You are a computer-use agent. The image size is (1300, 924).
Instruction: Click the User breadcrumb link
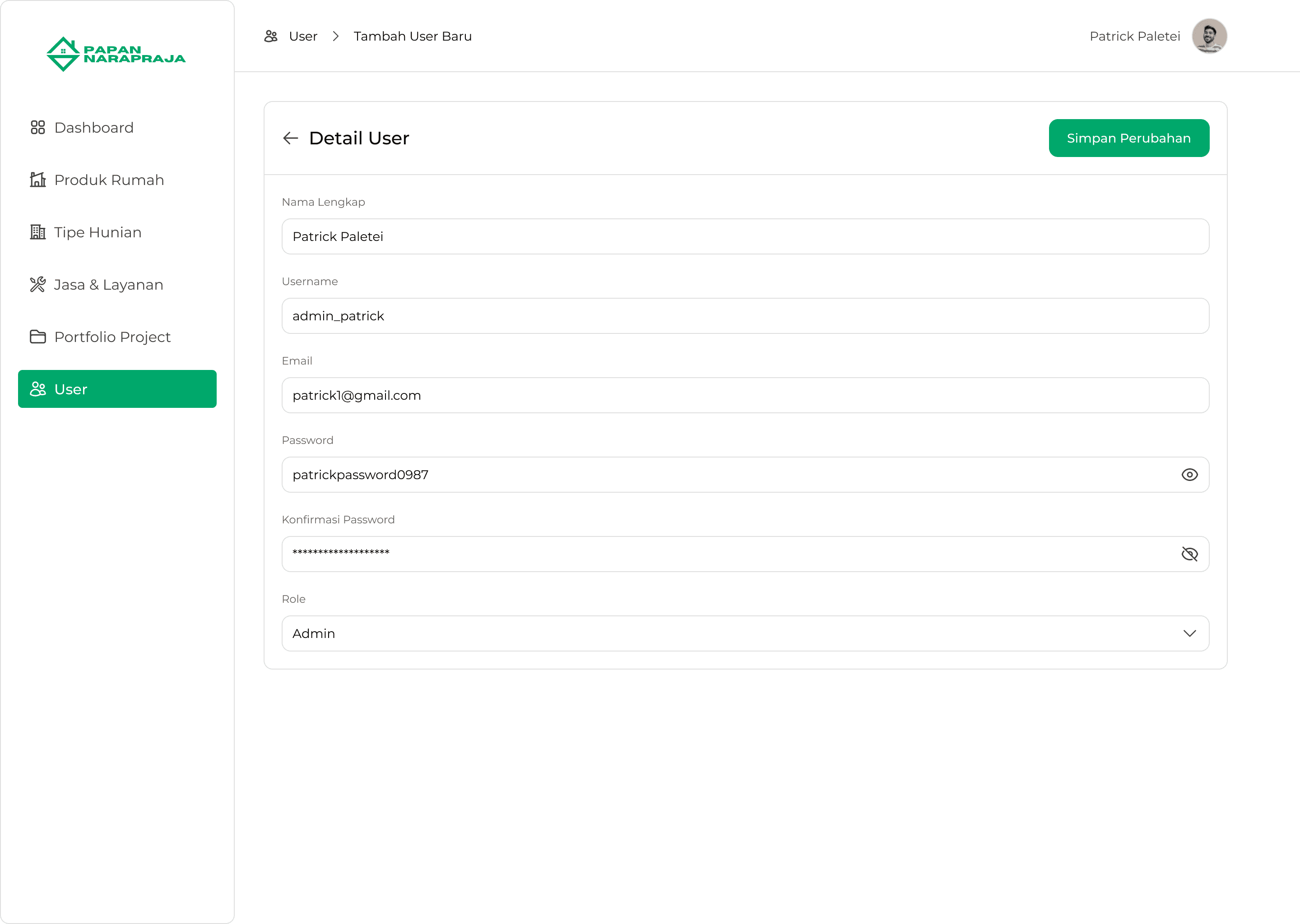click(x=303, y=37)
